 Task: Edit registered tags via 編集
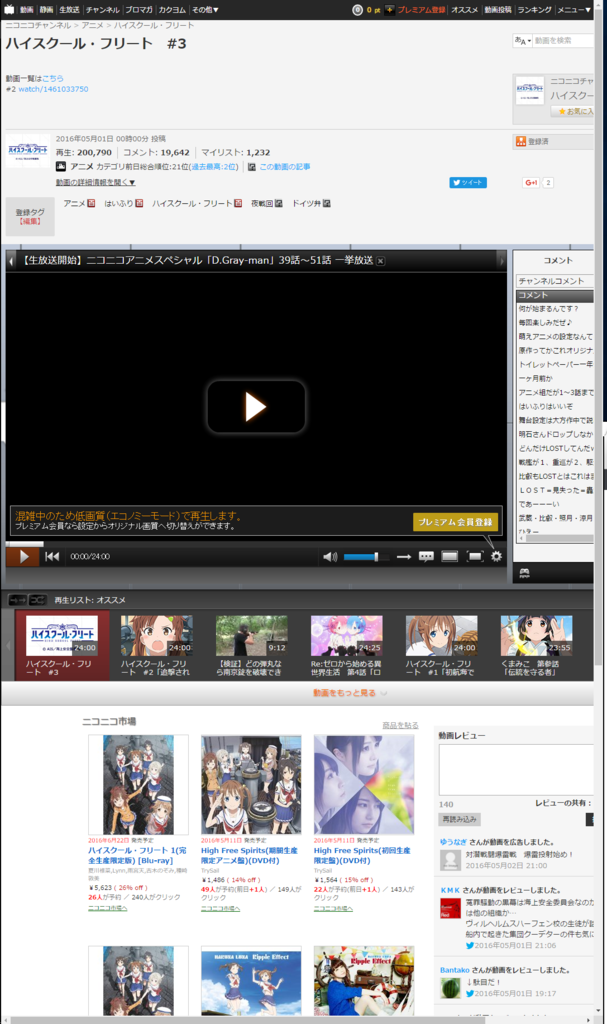[x=30, y=221]
